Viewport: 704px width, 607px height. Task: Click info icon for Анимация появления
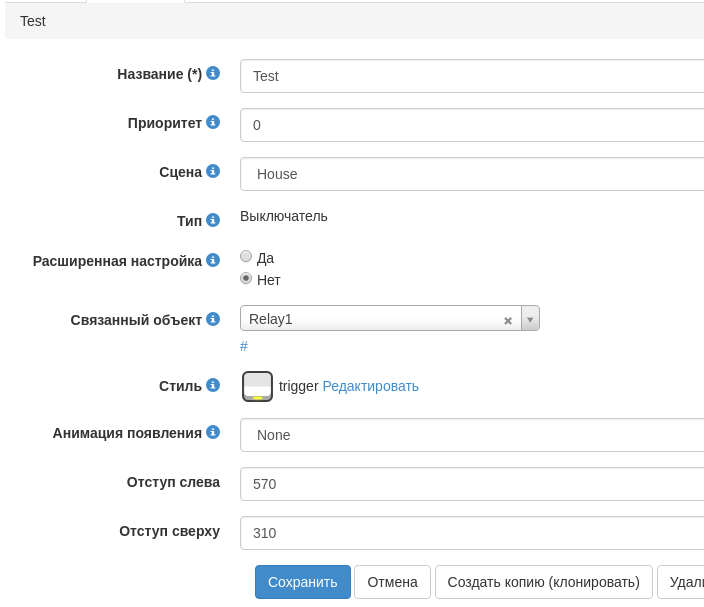213,432
